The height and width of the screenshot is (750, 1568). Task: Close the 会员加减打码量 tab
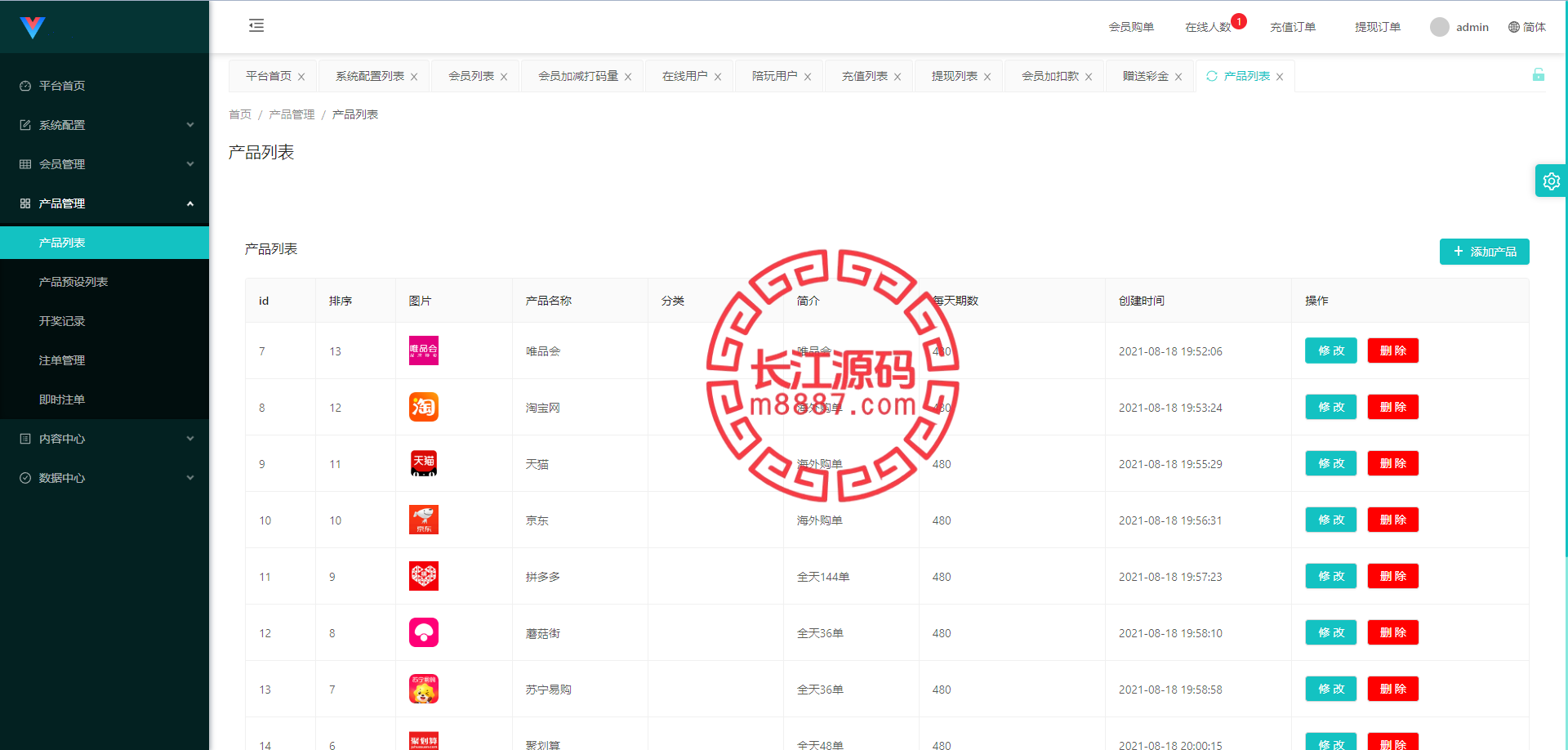628,77
